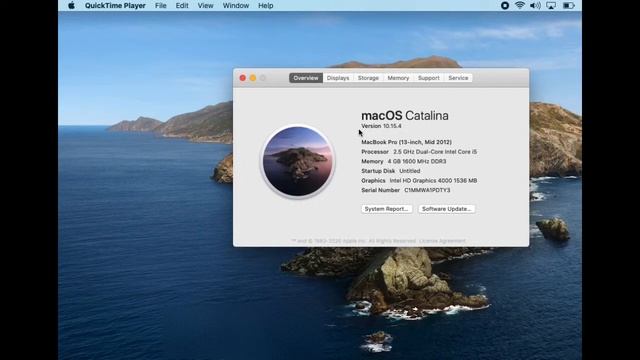Click the MacBook Pro (13-inch, Mid 2012) line
Image resolution: width=640 pixels, height=360 pixels.
pyautogui.click(x=406, y=142)
